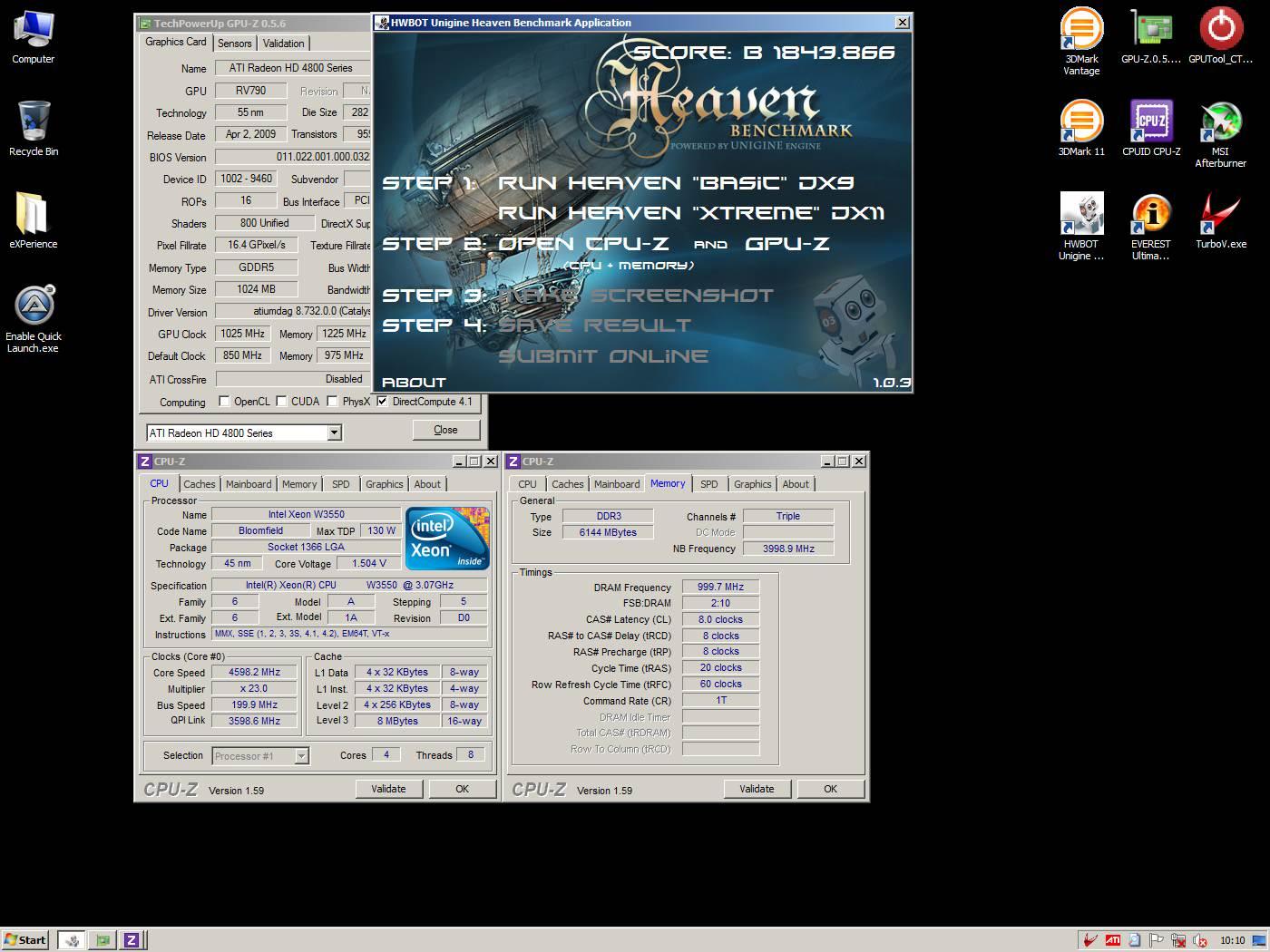This screenshot has width=1270, height=952.
Task: Click the NB Frequency 3998.9 MHz value
Action: click(x=787, y=549)
